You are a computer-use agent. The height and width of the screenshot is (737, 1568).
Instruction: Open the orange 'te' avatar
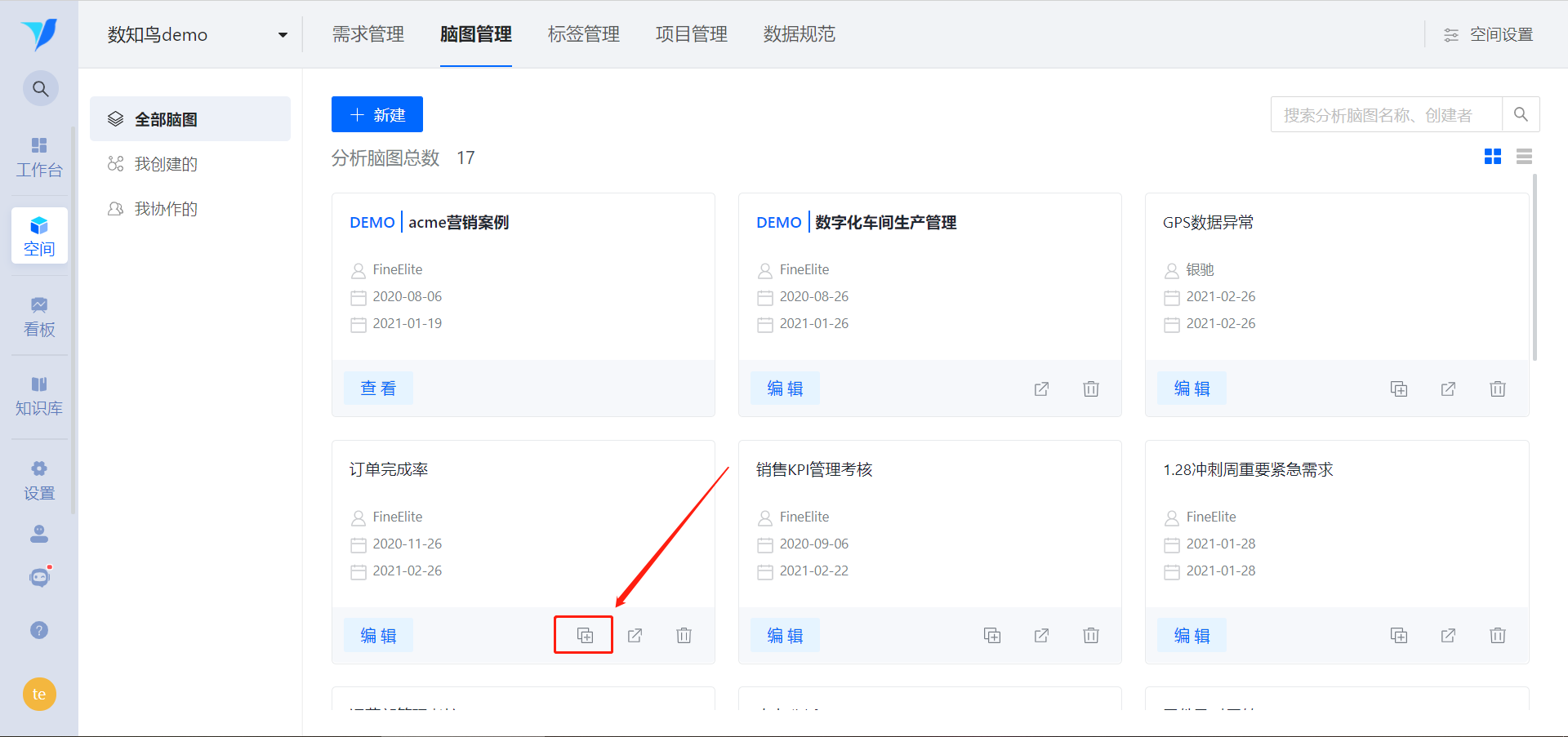[39, 695]
